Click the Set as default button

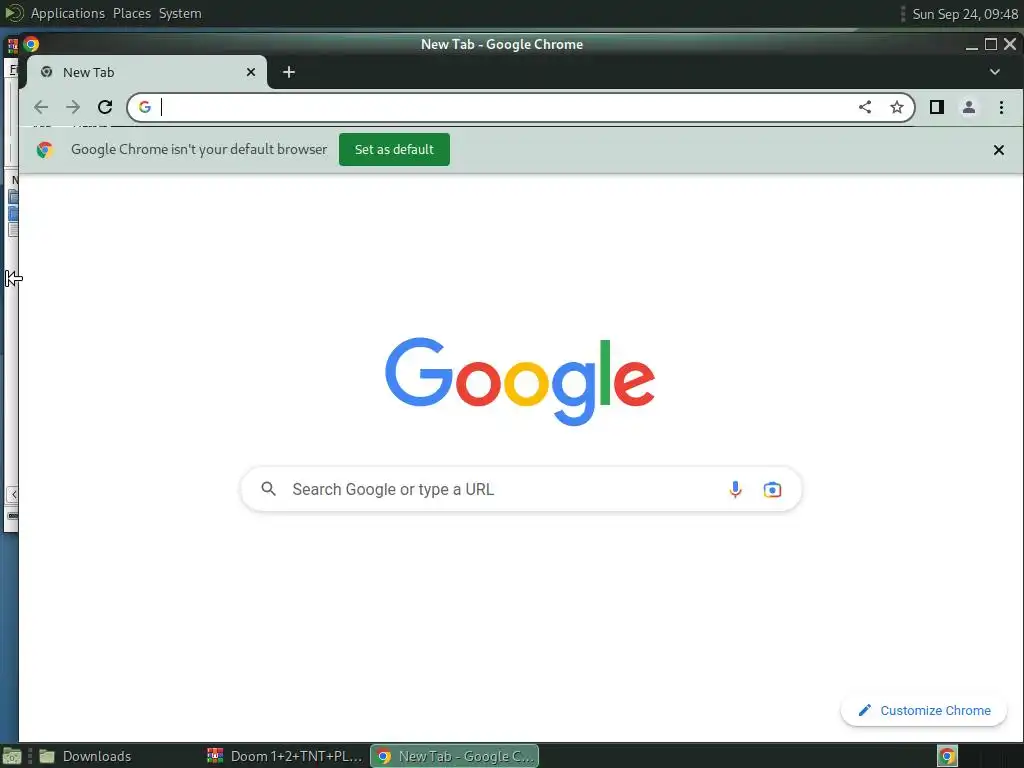tap(394, 150)
